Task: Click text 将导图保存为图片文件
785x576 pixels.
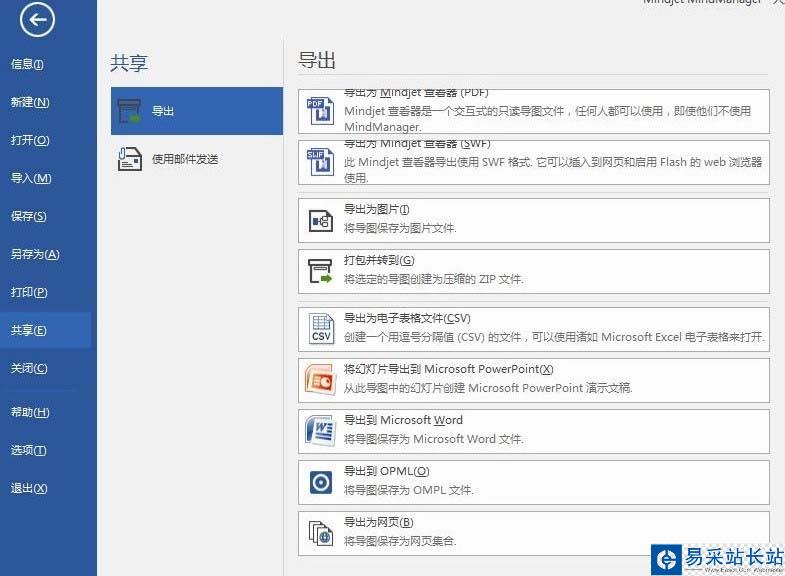Action: [400, 229]
